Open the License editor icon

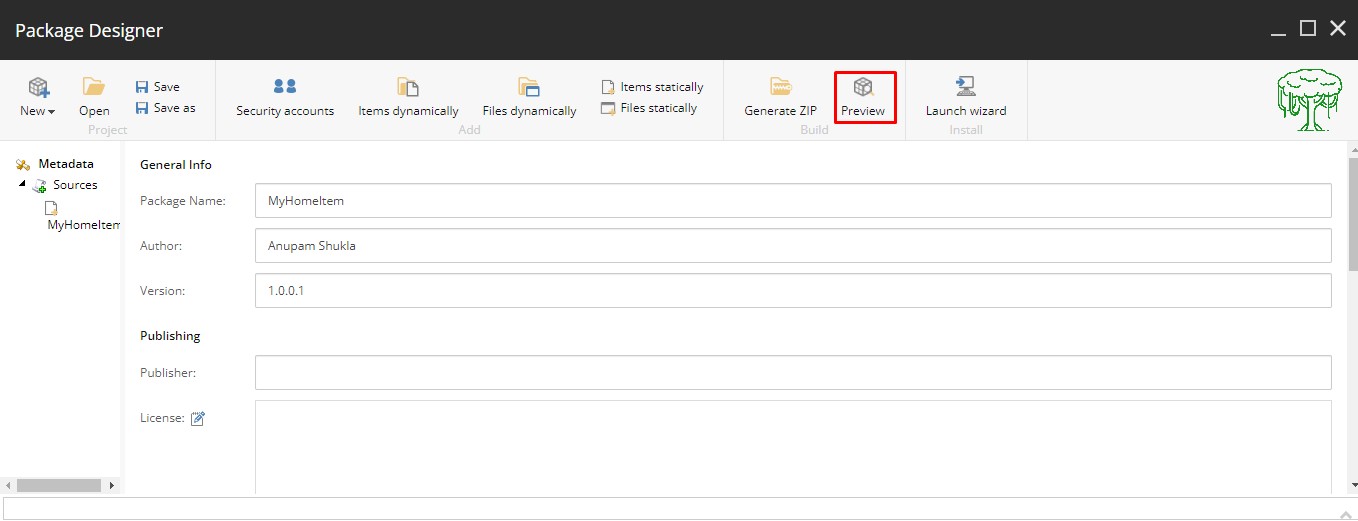[x=198, y=418]
